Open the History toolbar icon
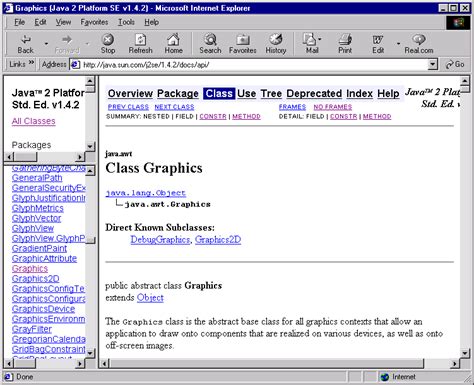 click(x=276, y=44)
